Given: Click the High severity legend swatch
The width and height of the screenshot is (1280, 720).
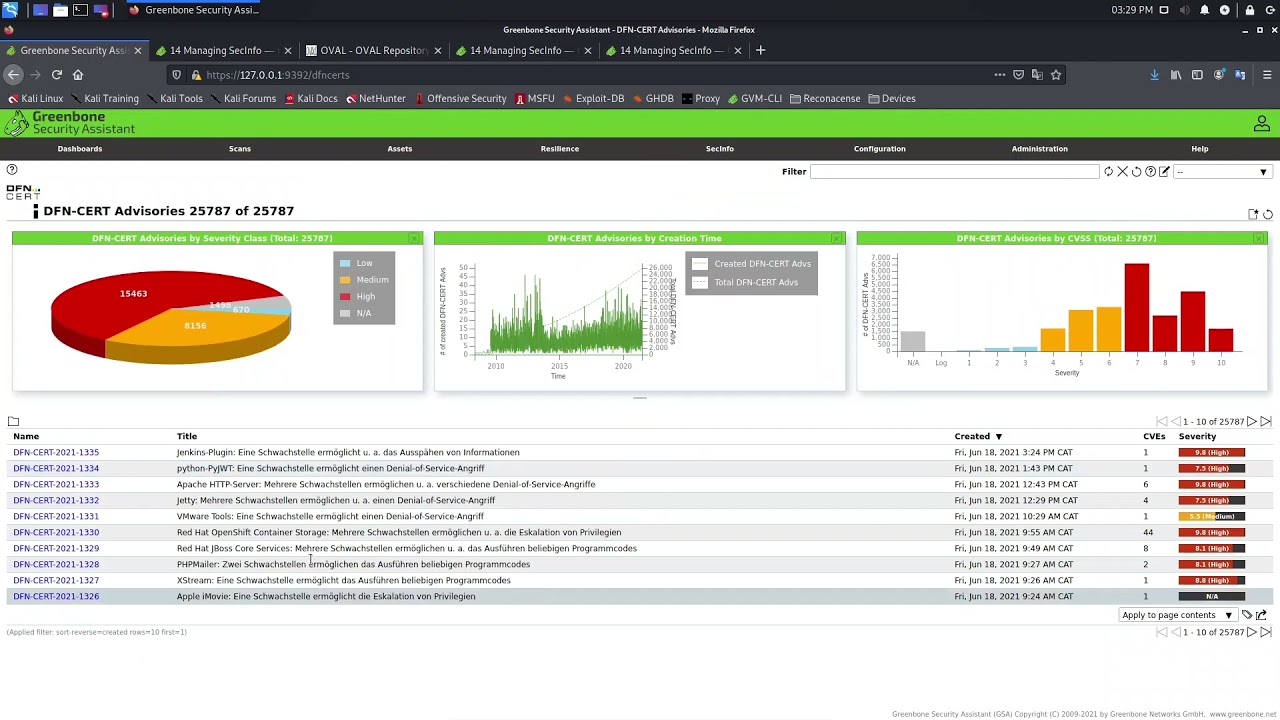Looking at the screenshot, I should point(345,297).
